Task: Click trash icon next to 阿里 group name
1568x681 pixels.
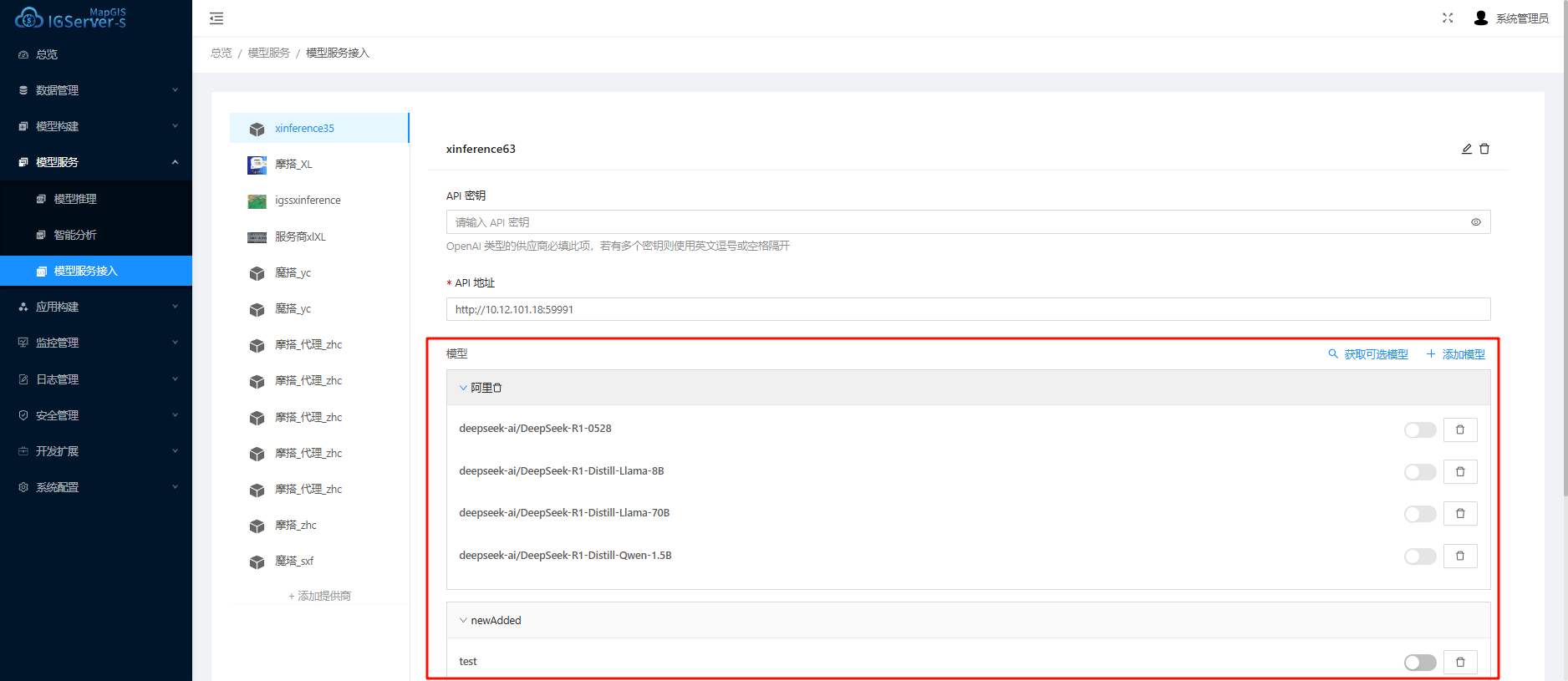Action: pos(498,388)
